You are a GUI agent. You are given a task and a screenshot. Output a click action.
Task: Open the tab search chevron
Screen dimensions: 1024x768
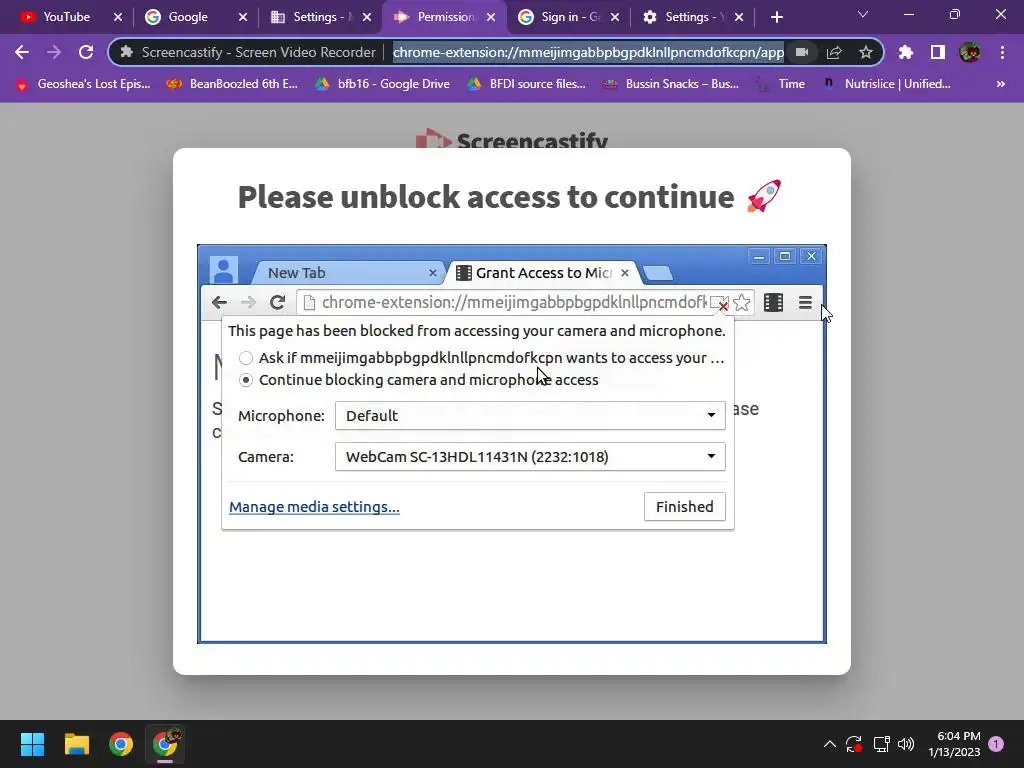click(863, 14)
